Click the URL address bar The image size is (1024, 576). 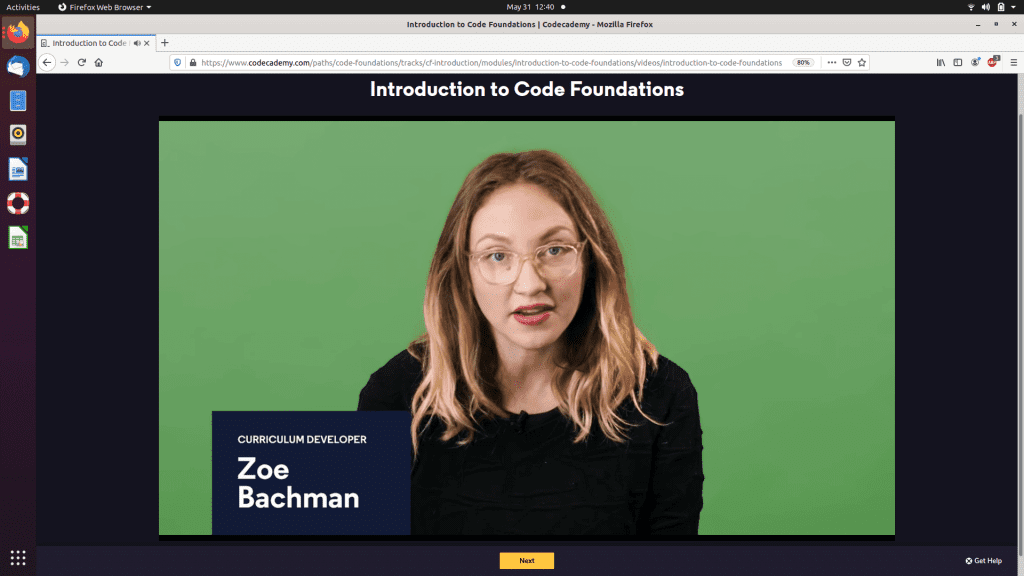pyautogui.click(x=491, y=63)
